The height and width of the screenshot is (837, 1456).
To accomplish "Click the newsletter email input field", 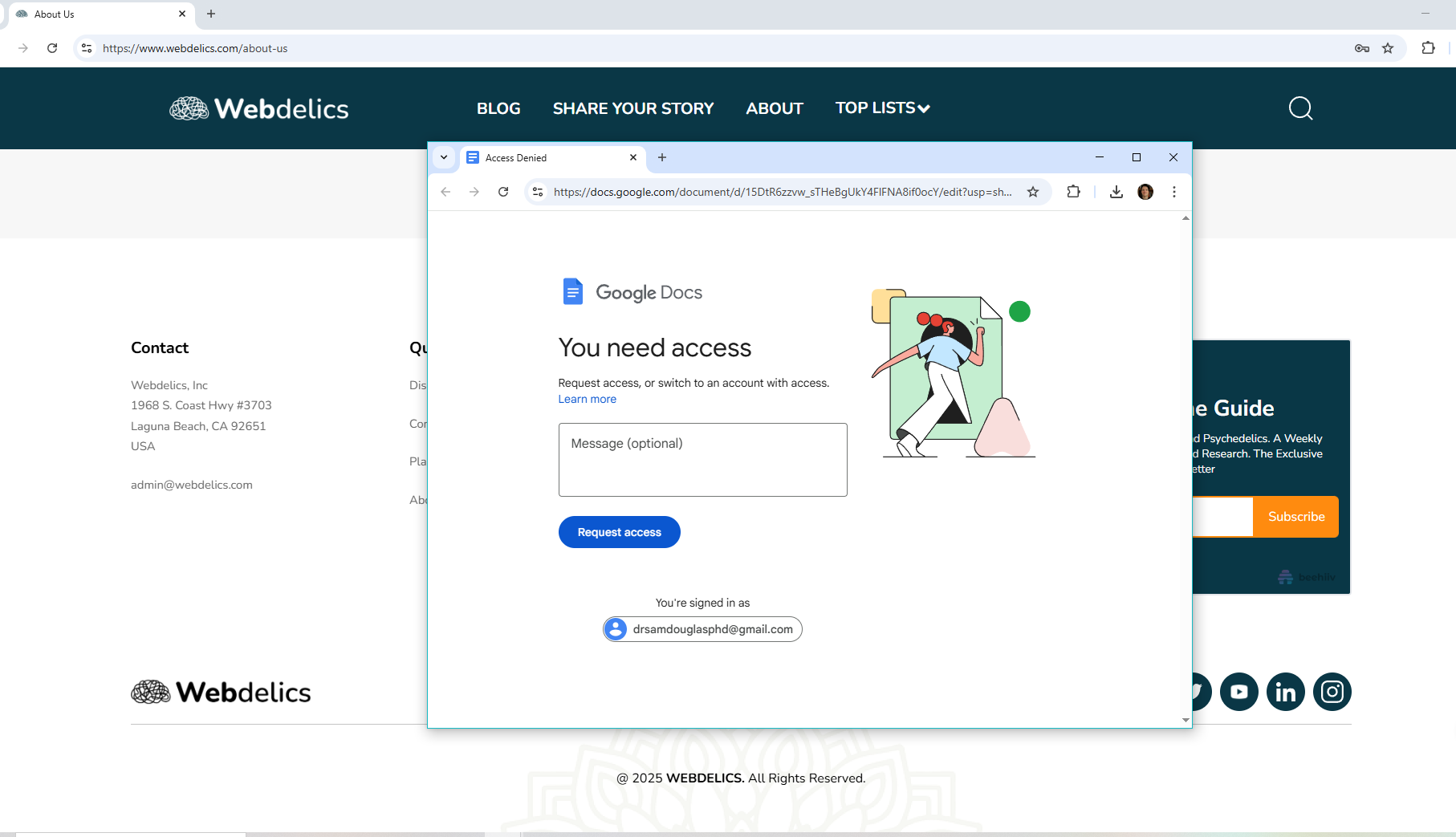I will coord(1222,517).
